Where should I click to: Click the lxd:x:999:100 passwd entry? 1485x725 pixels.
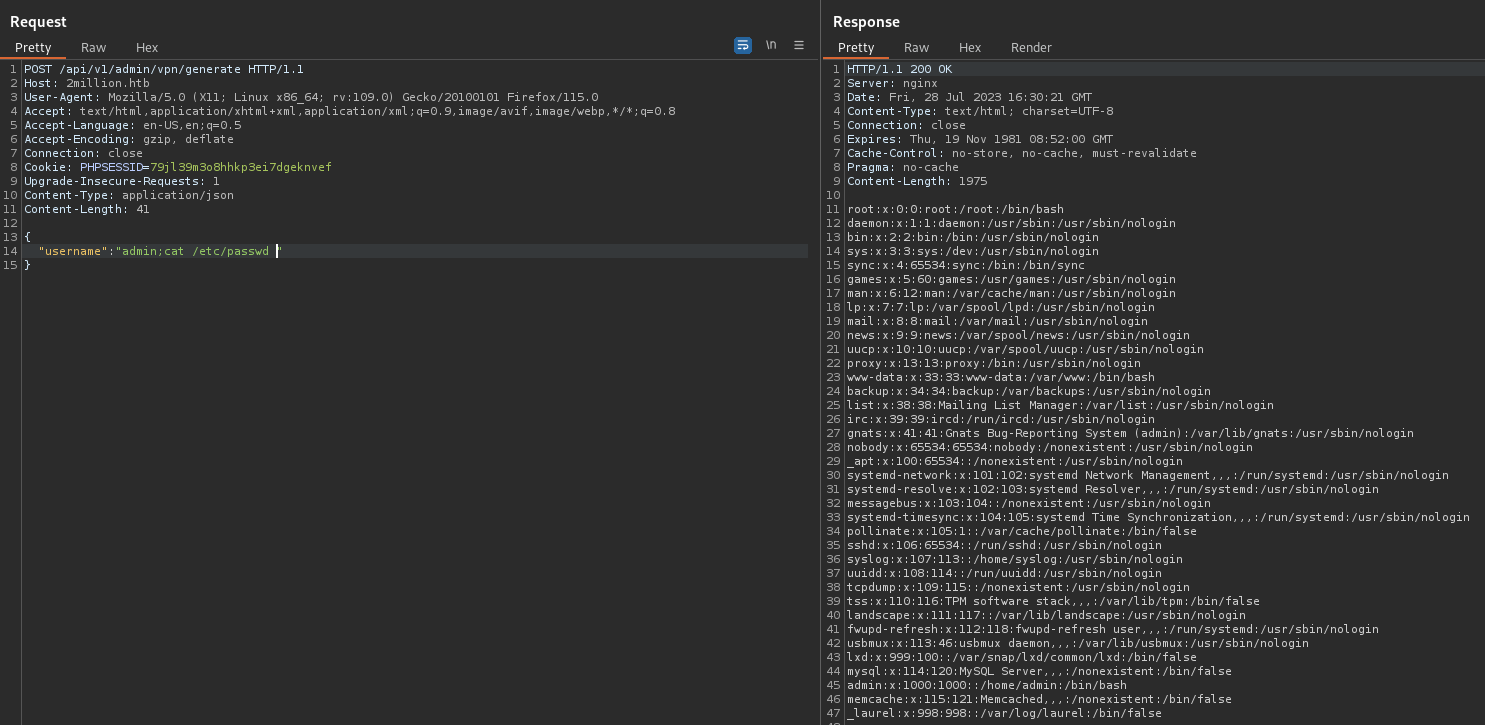coord(1022,657)
